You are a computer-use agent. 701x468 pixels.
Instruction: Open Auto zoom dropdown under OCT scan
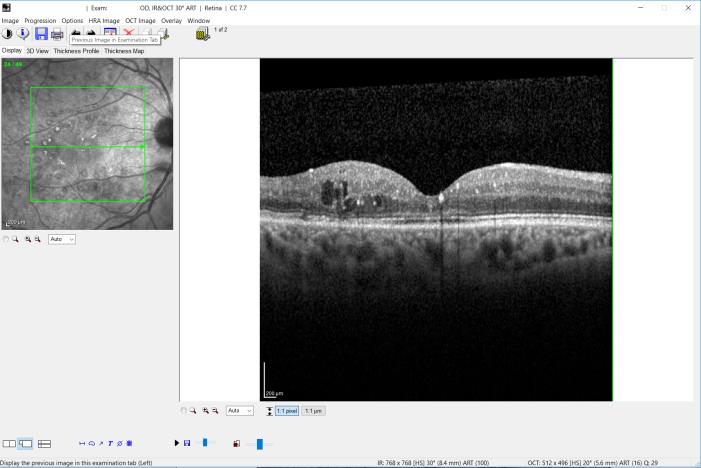(240, 411)
